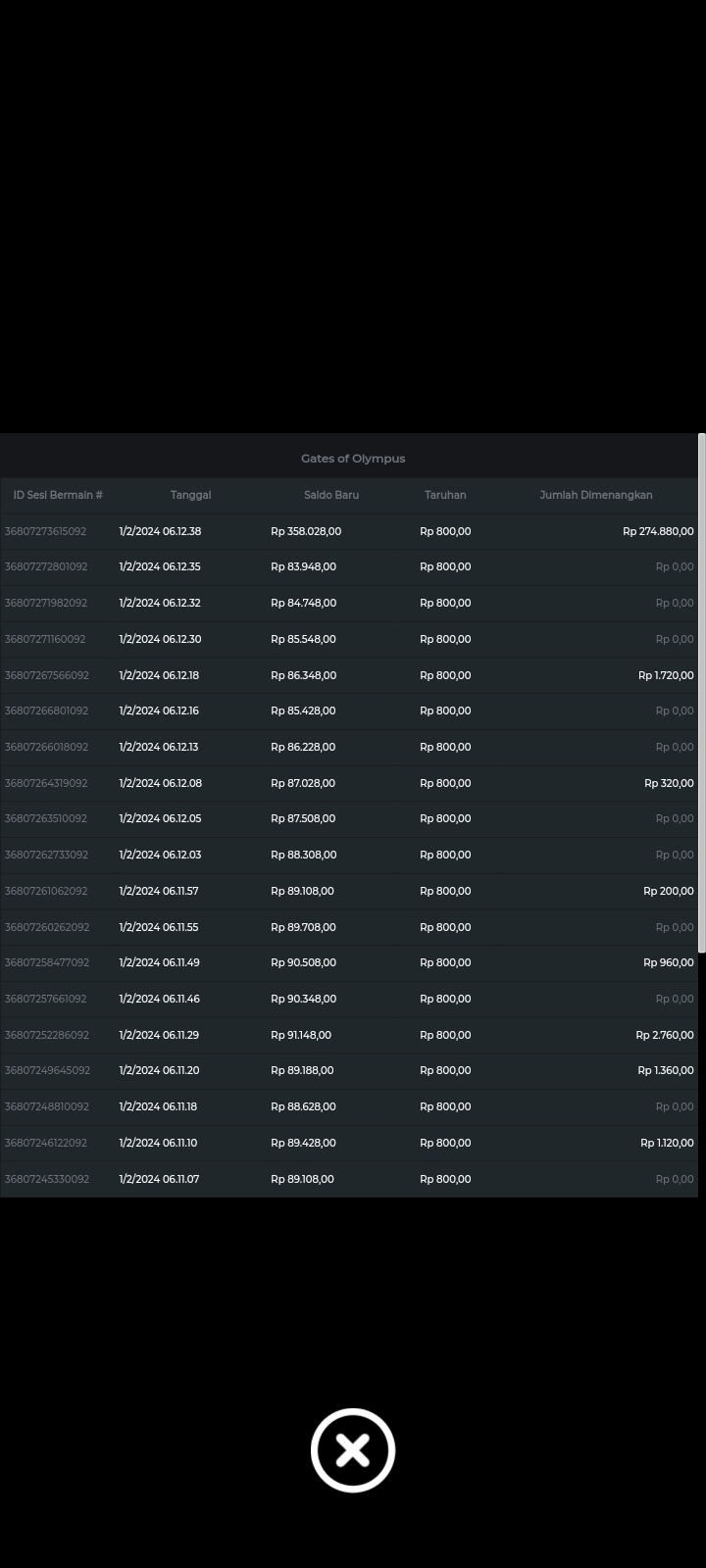Click the vertical scrollbar of history table
Image resolution: width=706 pixels, height=1568 pixels.
tap(701, 692)
